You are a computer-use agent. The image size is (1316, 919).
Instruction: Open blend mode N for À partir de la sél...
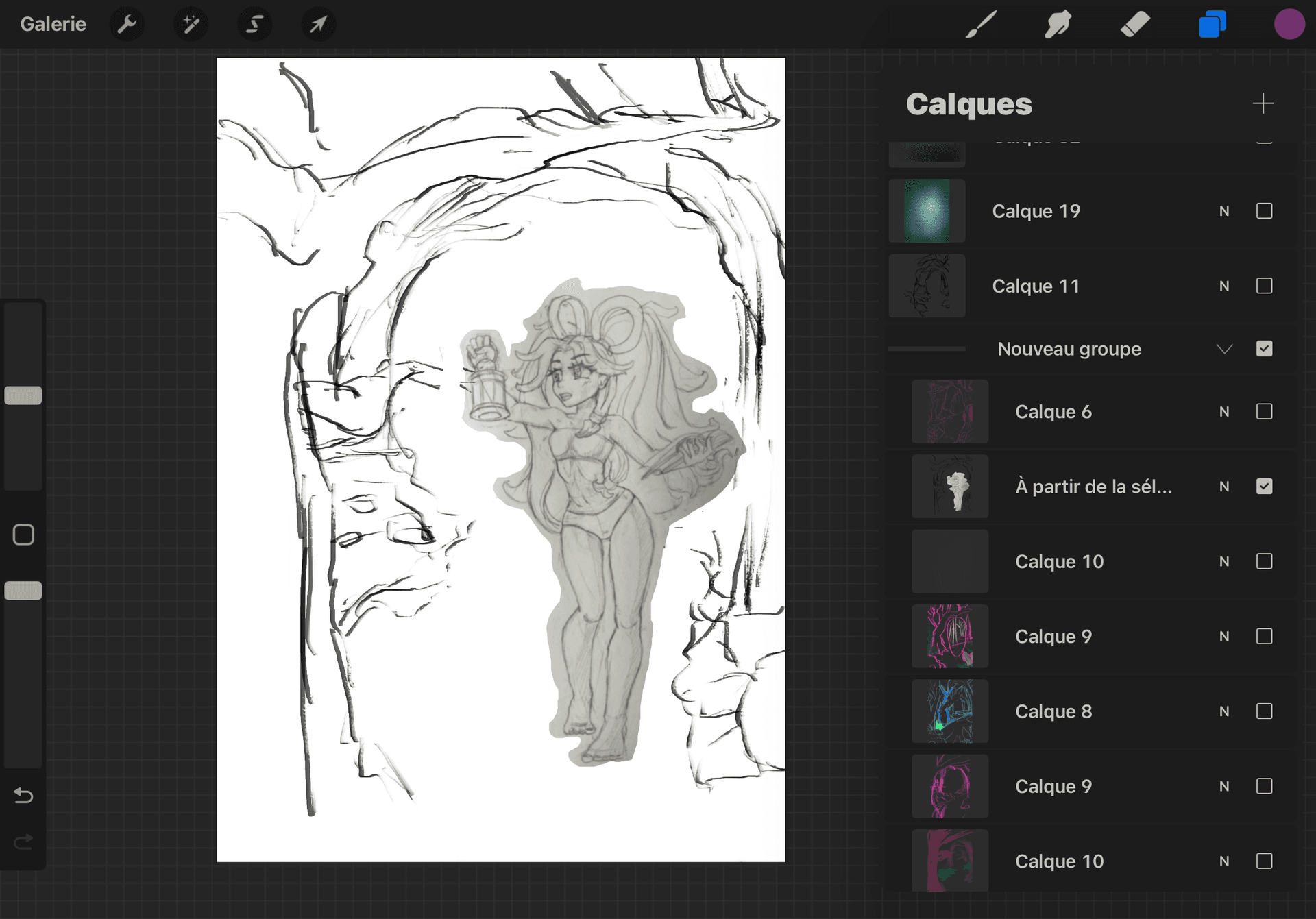1224,487
